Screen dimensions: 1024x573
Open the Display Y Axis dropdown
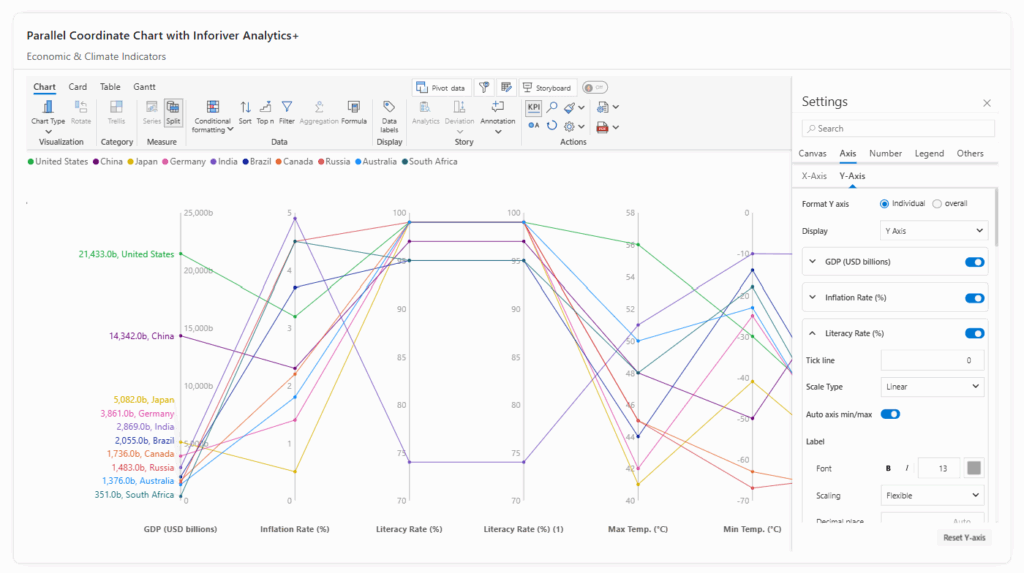pyautogui.click(x=934, y=231)
